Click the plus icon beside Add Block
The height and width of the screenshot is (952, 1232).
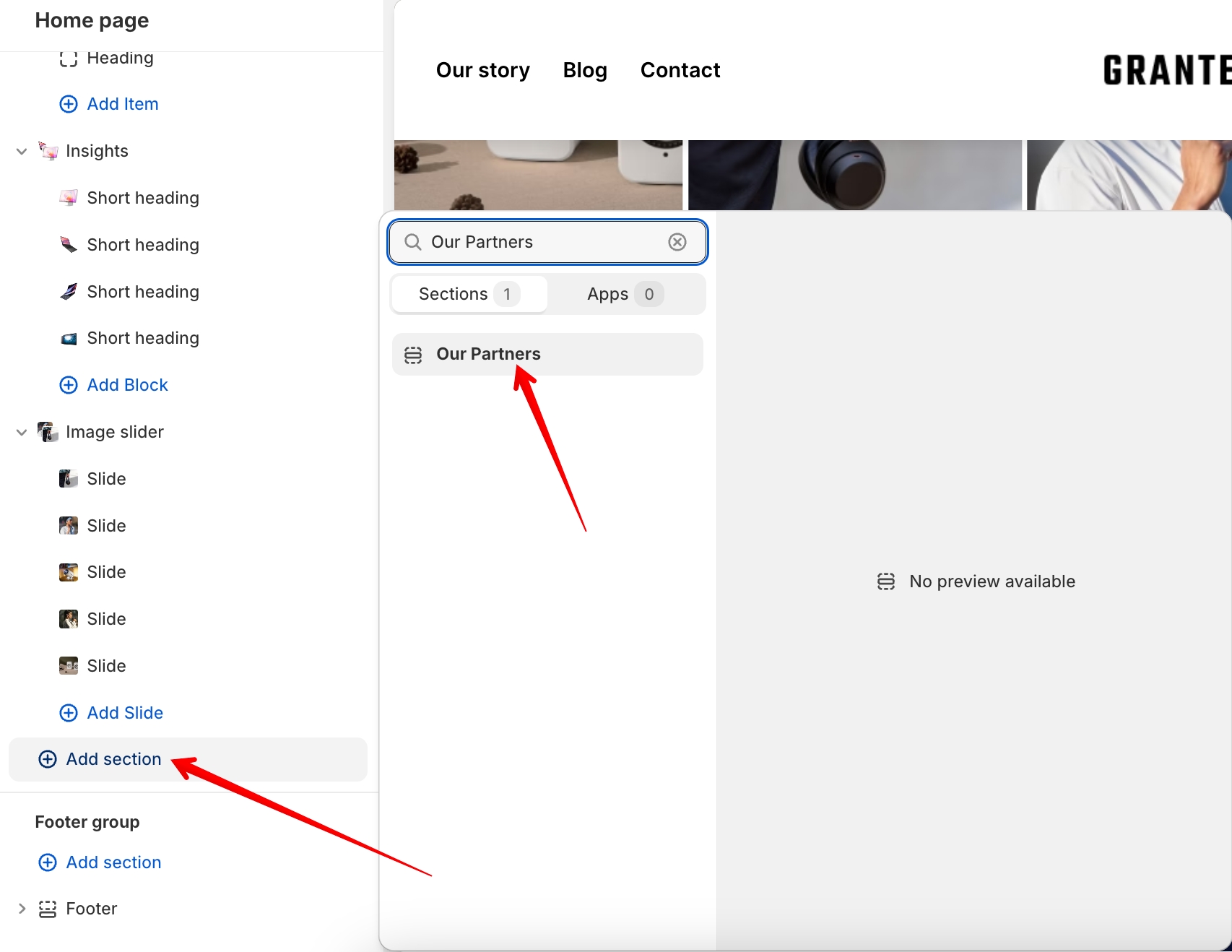(69, 385)
